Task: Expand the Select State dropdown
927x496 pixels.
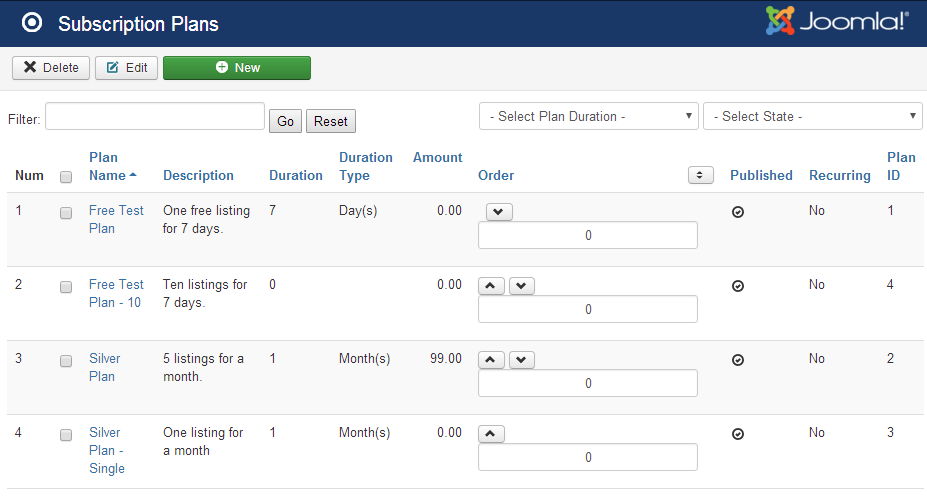Action: [812, 116]
